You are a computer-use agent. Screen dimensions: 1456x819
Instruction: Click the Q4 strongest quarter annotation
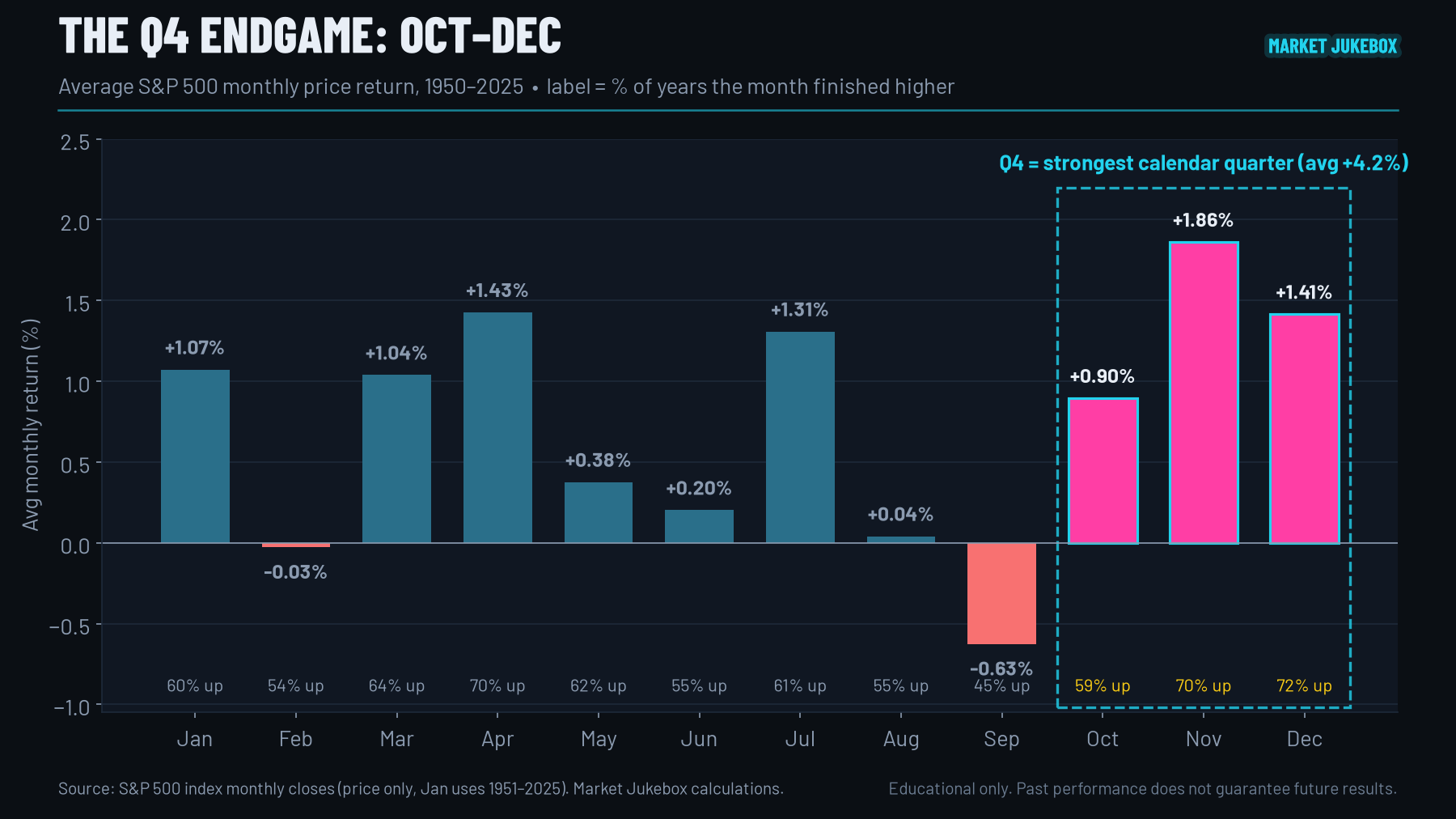[1204, 163]
